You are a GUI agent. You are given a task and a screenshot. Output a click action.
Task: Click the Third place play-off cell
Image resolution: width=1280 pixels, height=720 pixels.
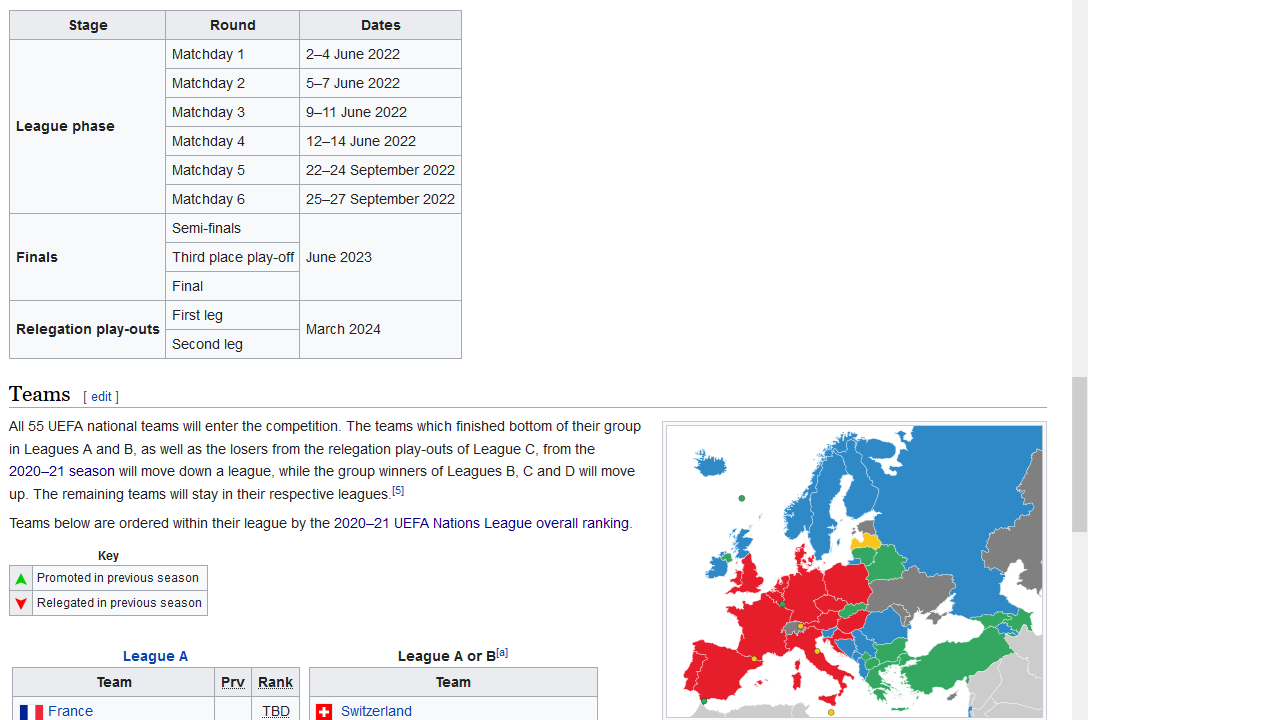tap(232, 257)
